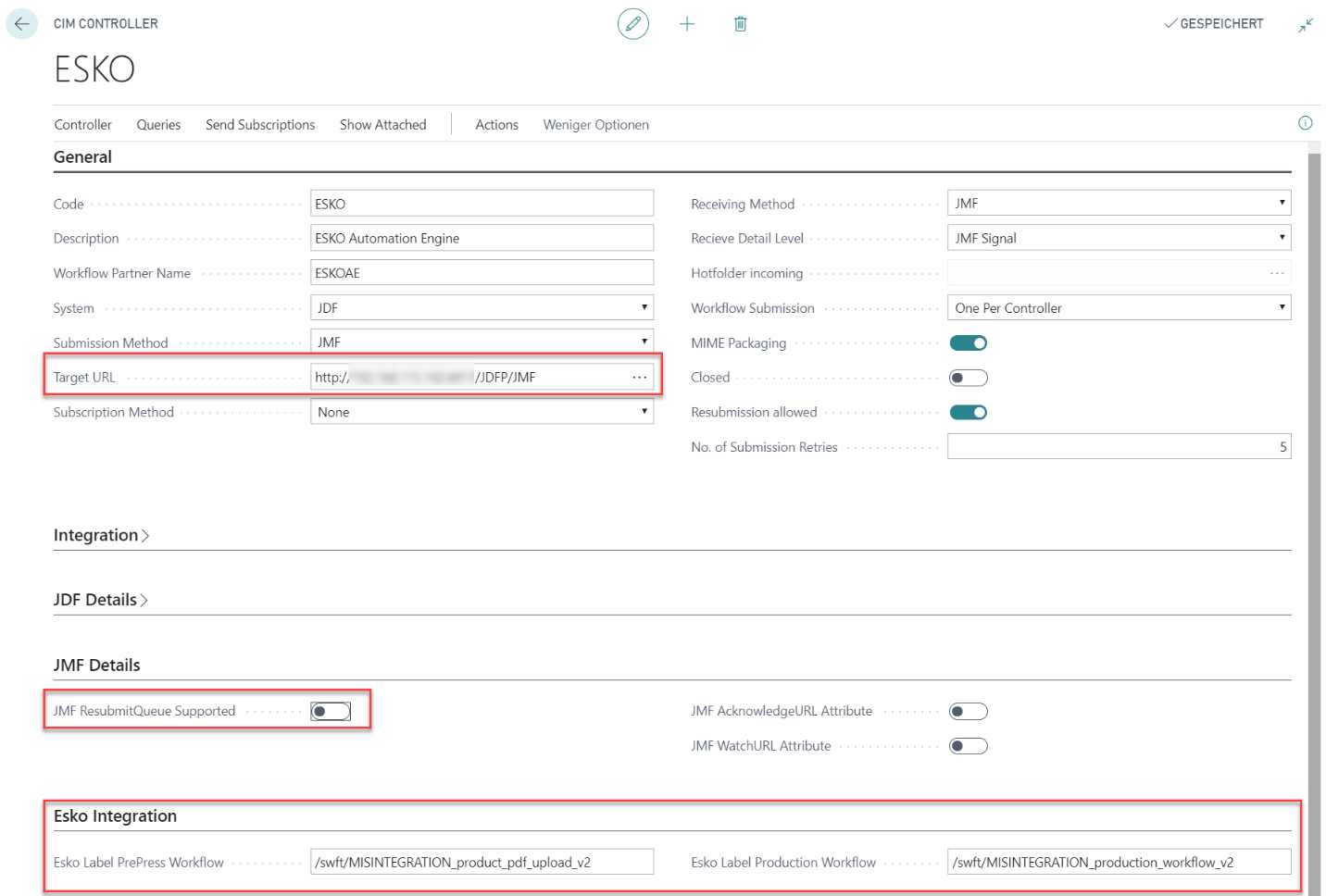
Task: Enable the Closed toggle
Action: pos(969,378)
